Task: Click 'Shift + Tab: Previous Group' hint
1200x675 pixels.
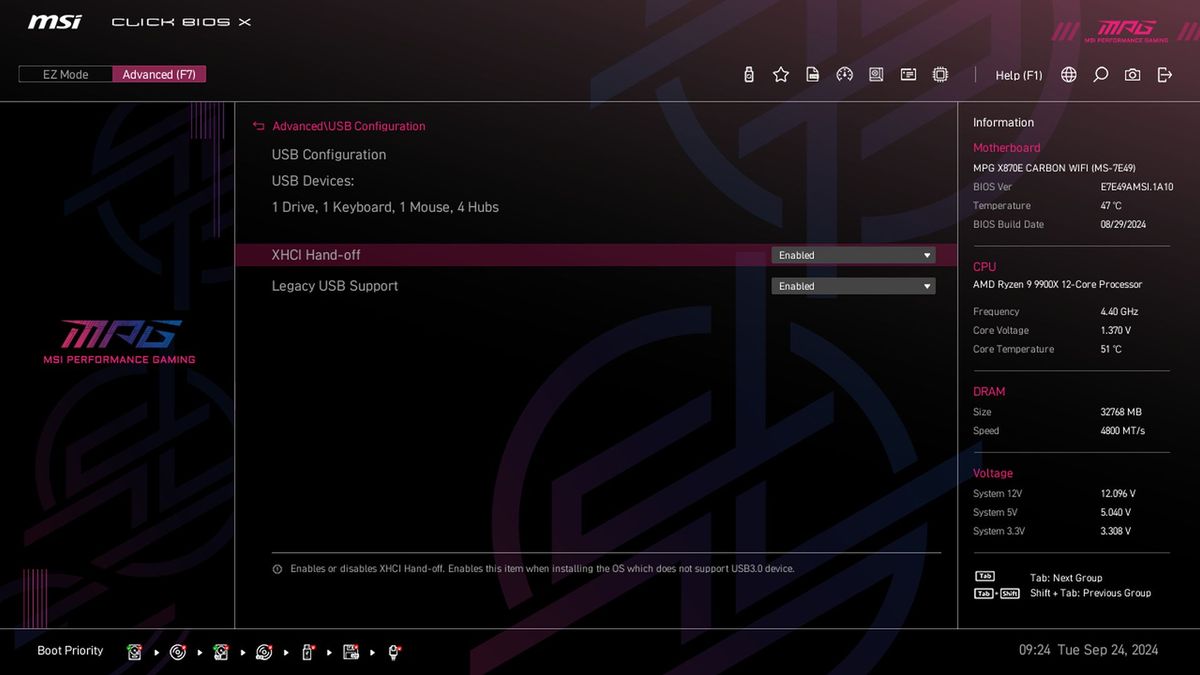Action: pos(1090,593)
